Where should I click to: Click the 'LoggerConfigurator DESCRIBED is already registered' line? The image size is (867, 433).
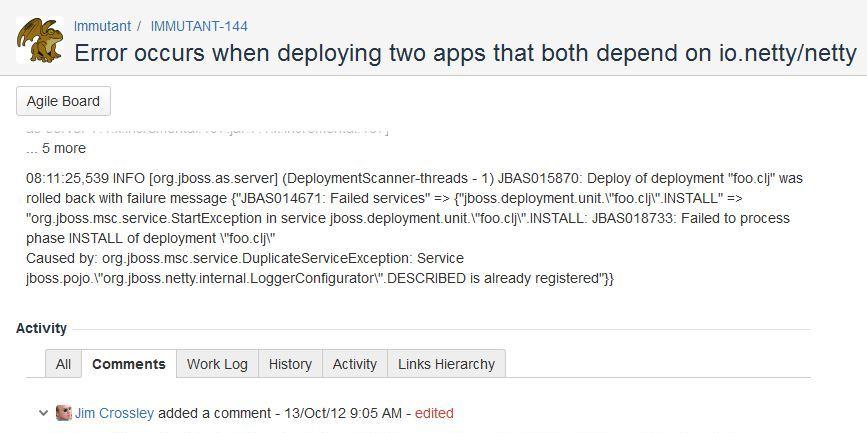point(320,278)
